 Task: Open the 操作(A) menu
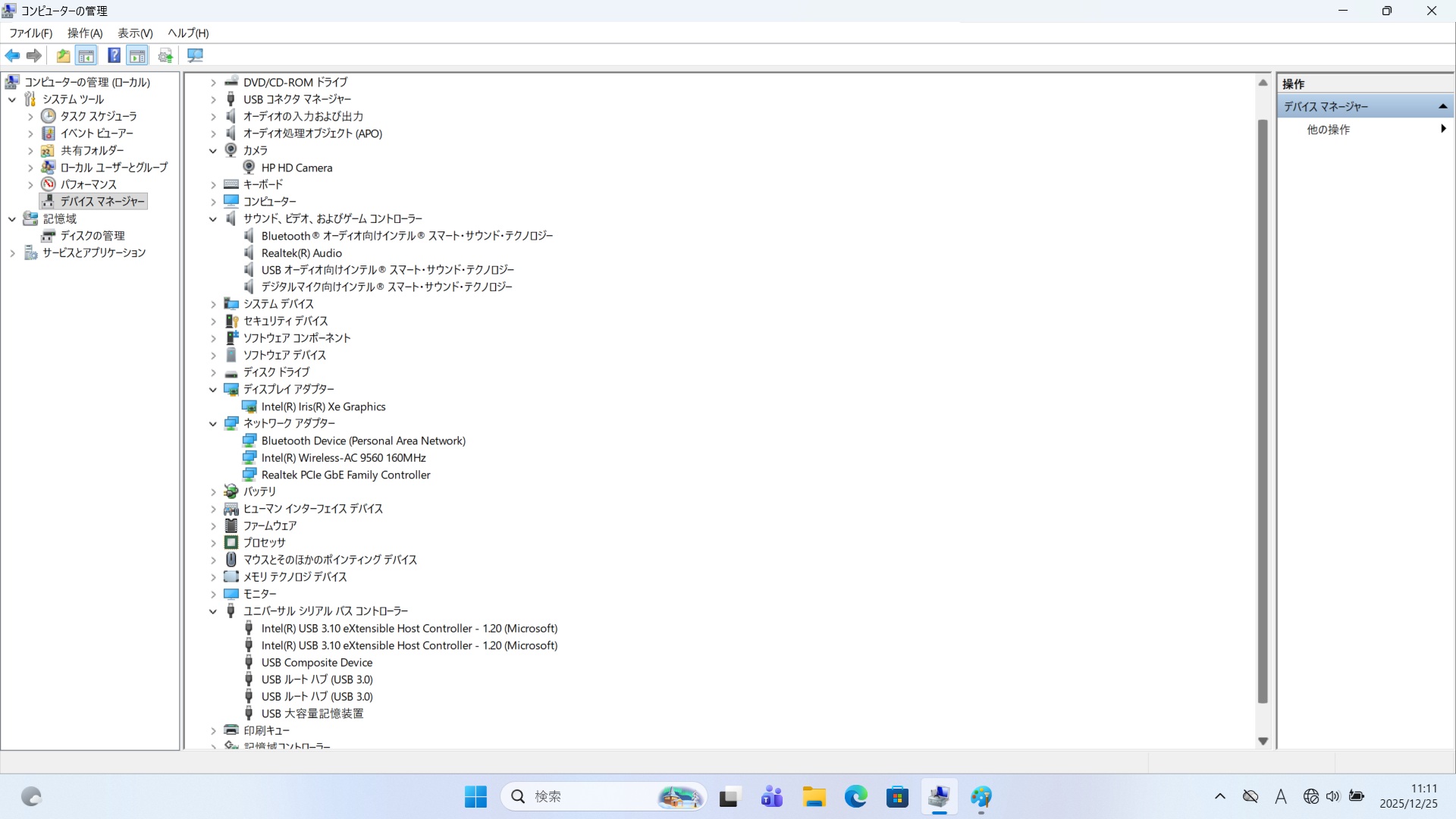[x=84, y=33]
